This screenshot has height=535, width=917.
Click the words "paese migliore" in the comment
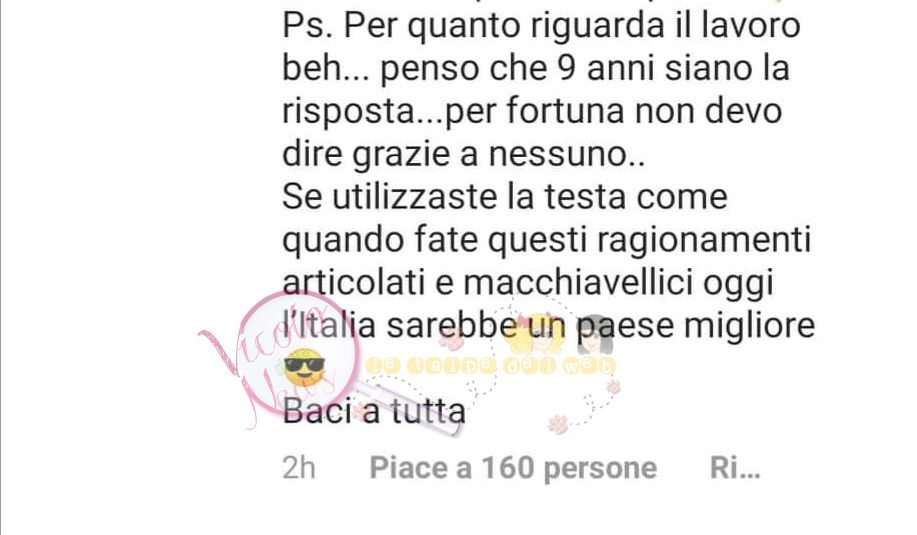pos(696,326)
